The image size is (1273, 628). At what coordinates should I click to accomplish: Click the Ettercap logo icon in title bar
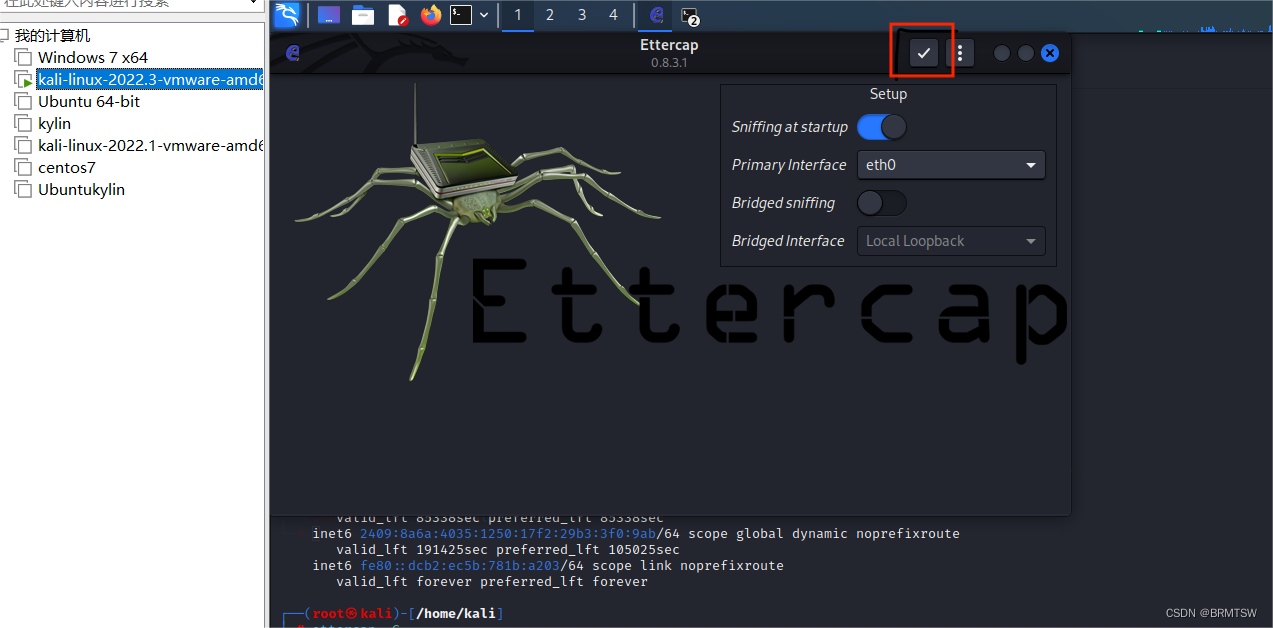click(x=293, y=53)
